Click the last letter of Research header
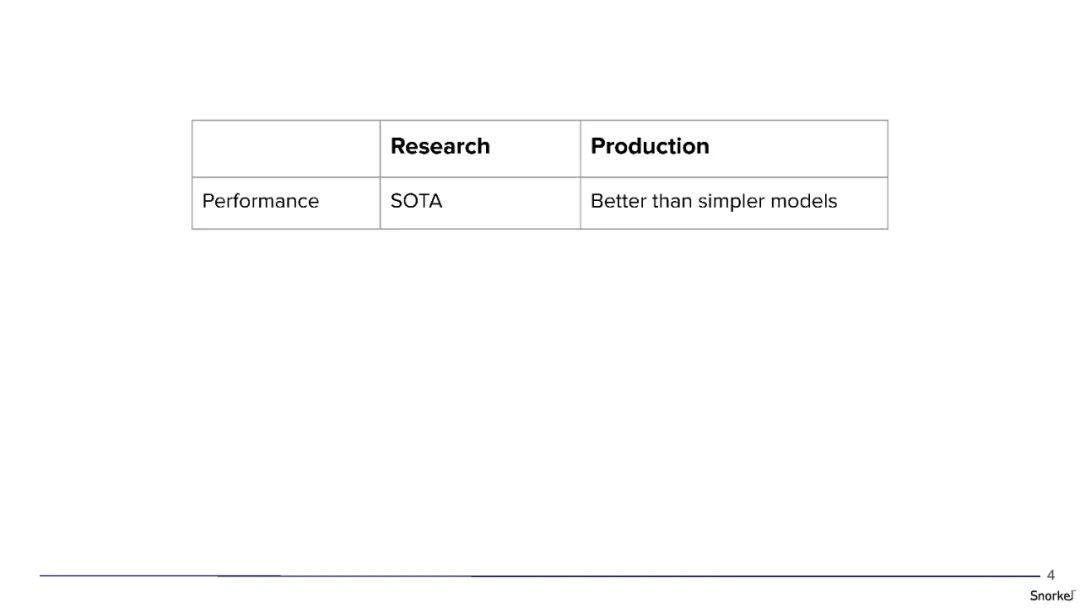 [484, 146]
